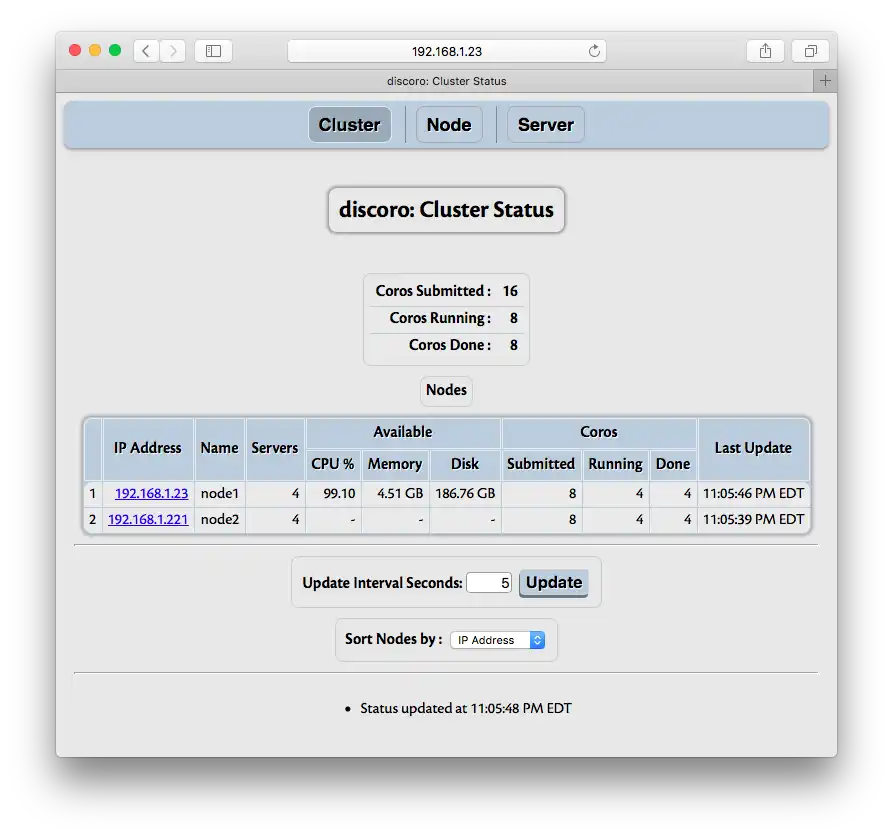The height and width of the screenshot is (837, 893).
Task: Click the Disk column header
Action: [465, 464]
